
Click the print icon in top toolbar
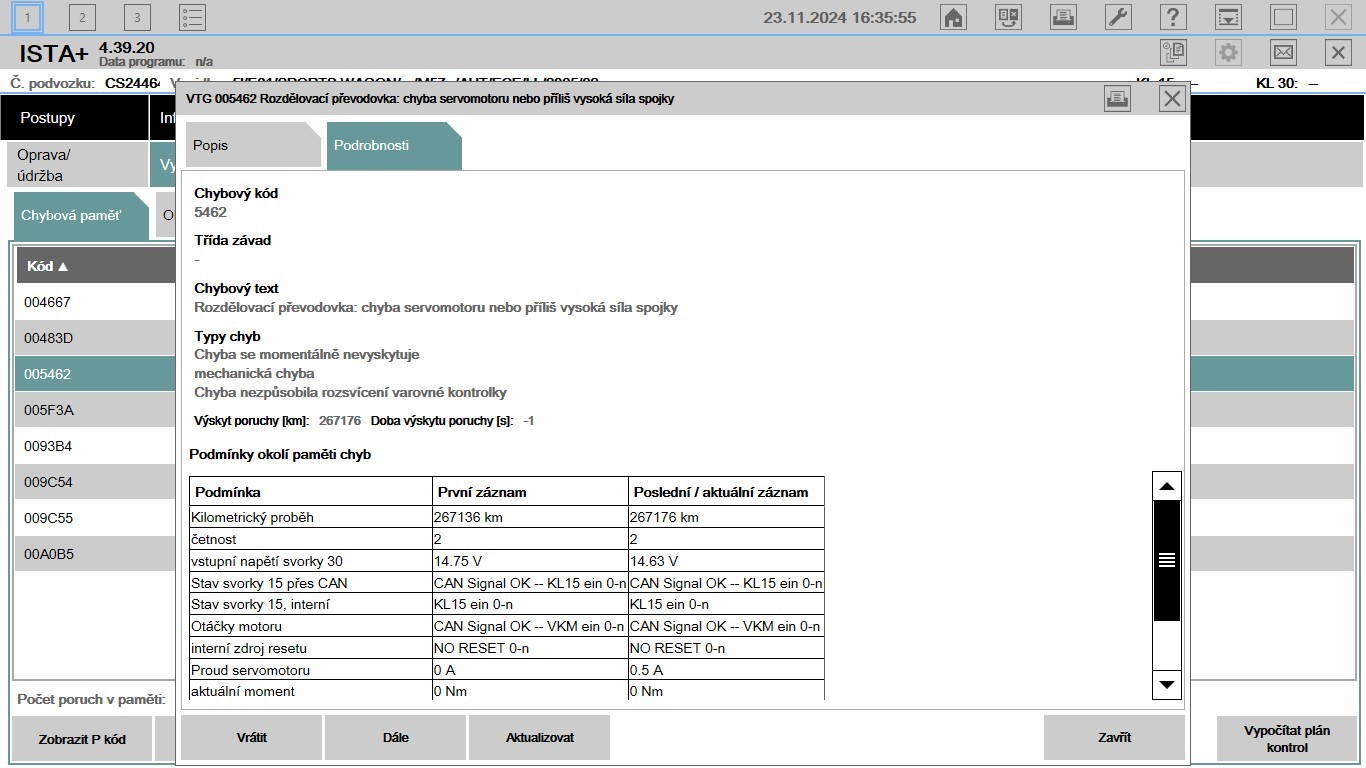1063,17
